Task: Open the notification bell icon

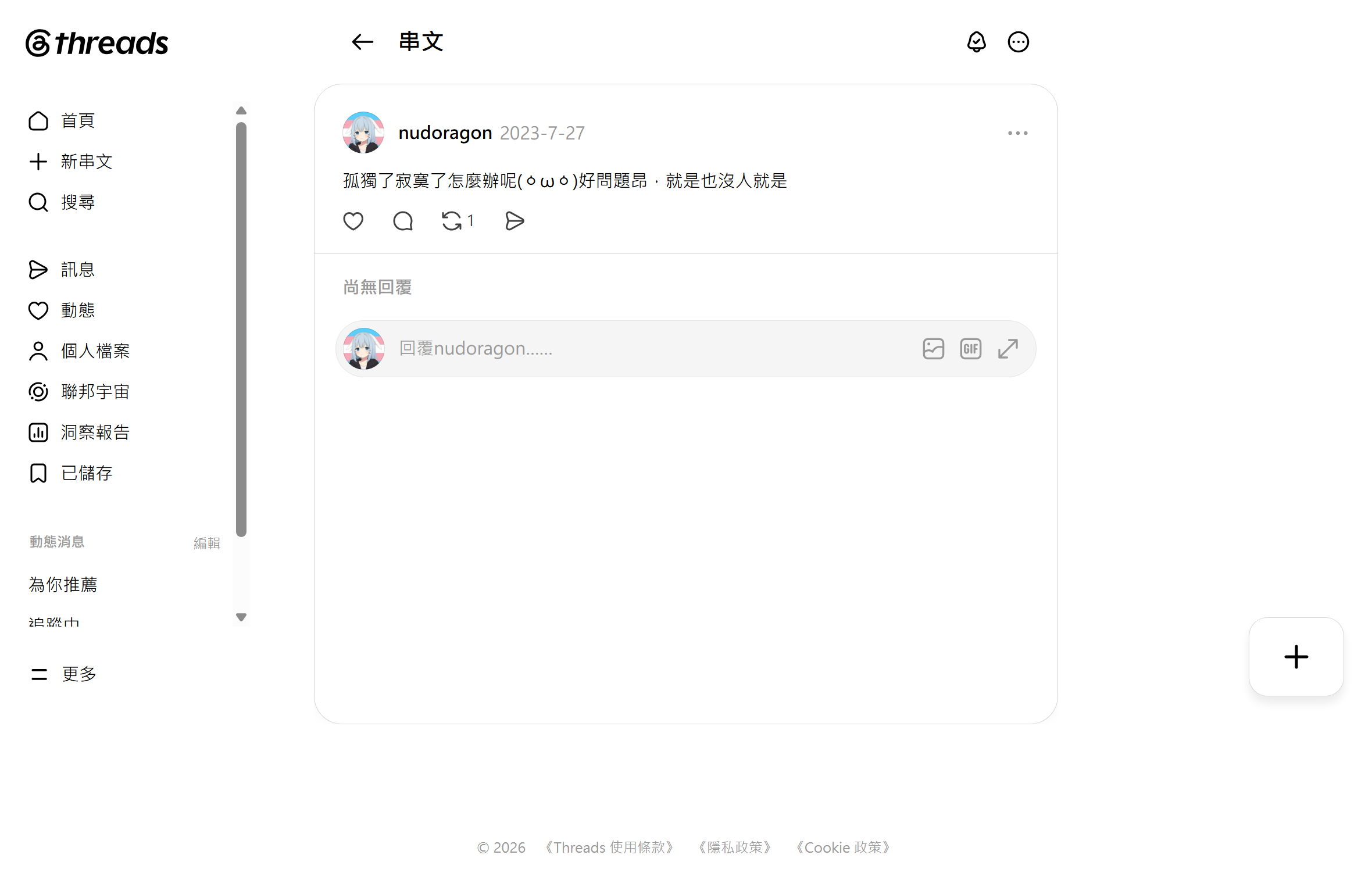Action: tap(977, 42)
